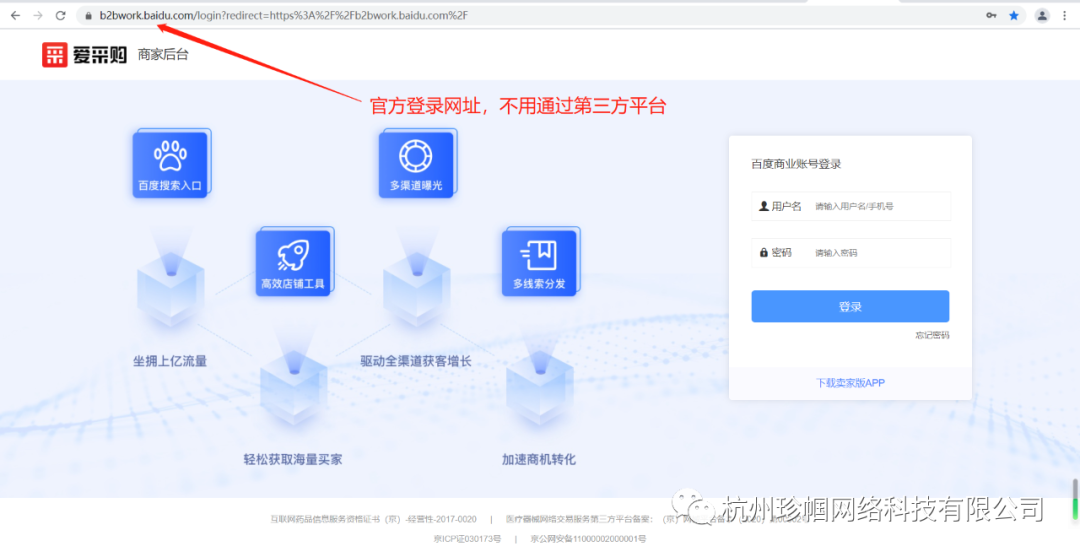Click the blue 登录 button
The width and height of the screenshot is (1080, 557).
pos(850,306)
